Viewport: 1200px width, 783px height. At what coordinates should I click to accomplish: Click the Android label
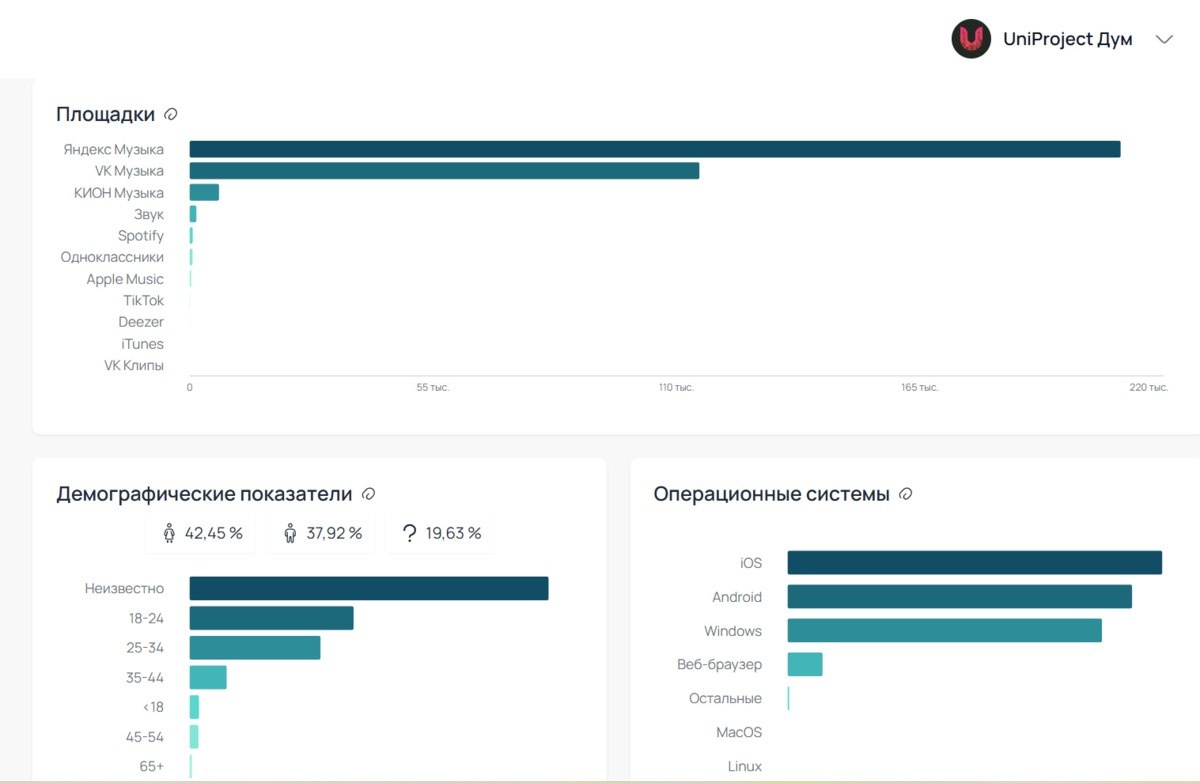737,597
